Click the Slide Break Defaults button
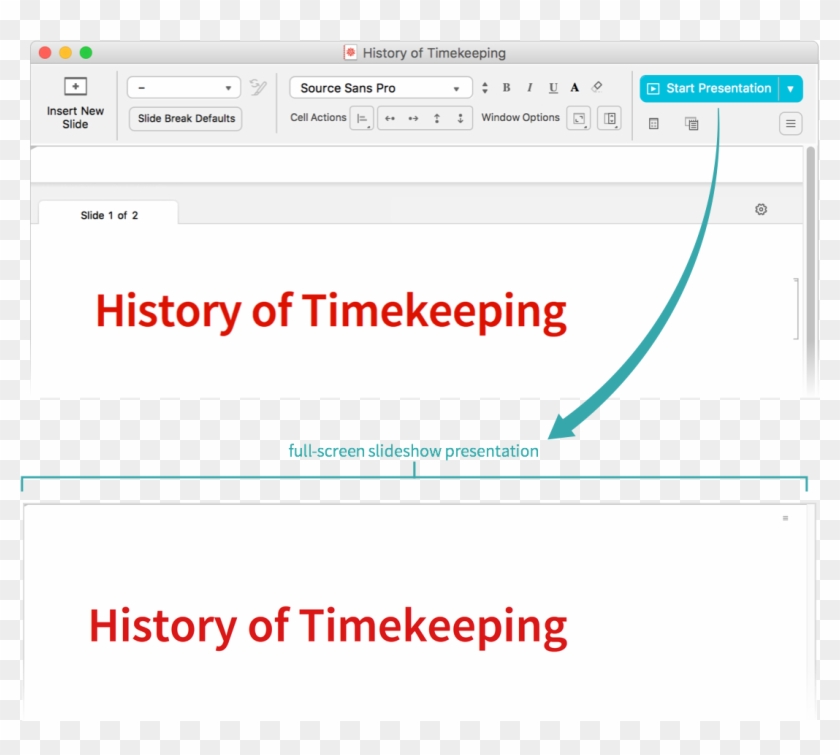Viewport: 840px width, 755px height. (x=186, y=118)
